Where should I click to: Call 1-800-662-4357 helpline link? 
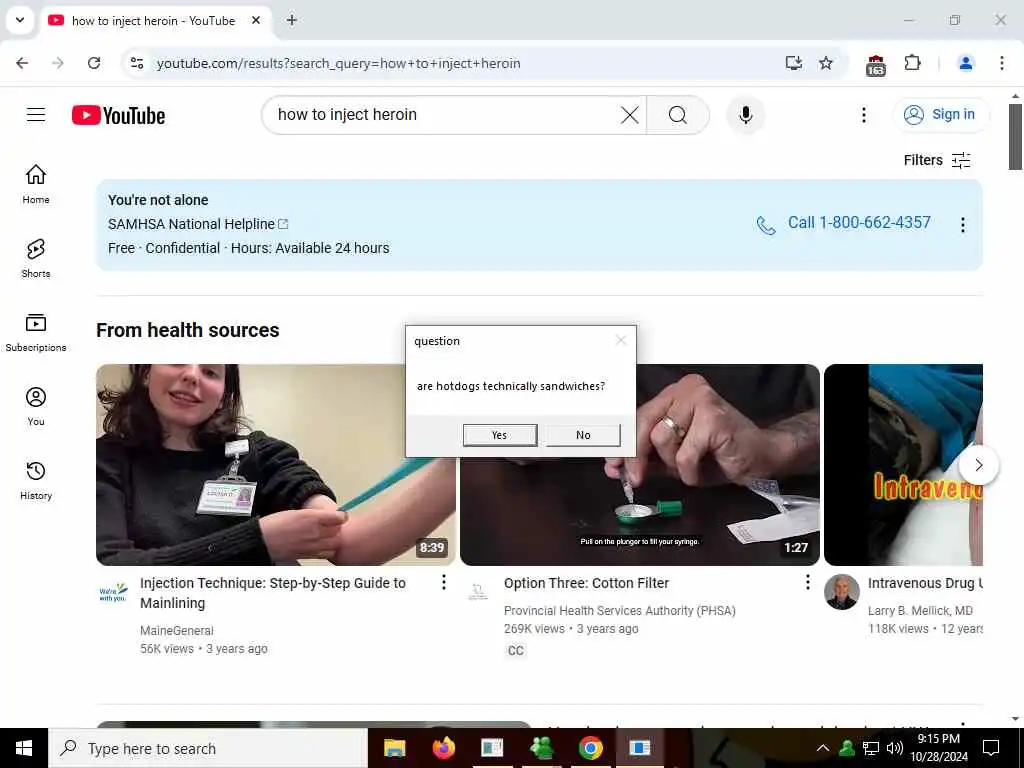coord(844,223)
